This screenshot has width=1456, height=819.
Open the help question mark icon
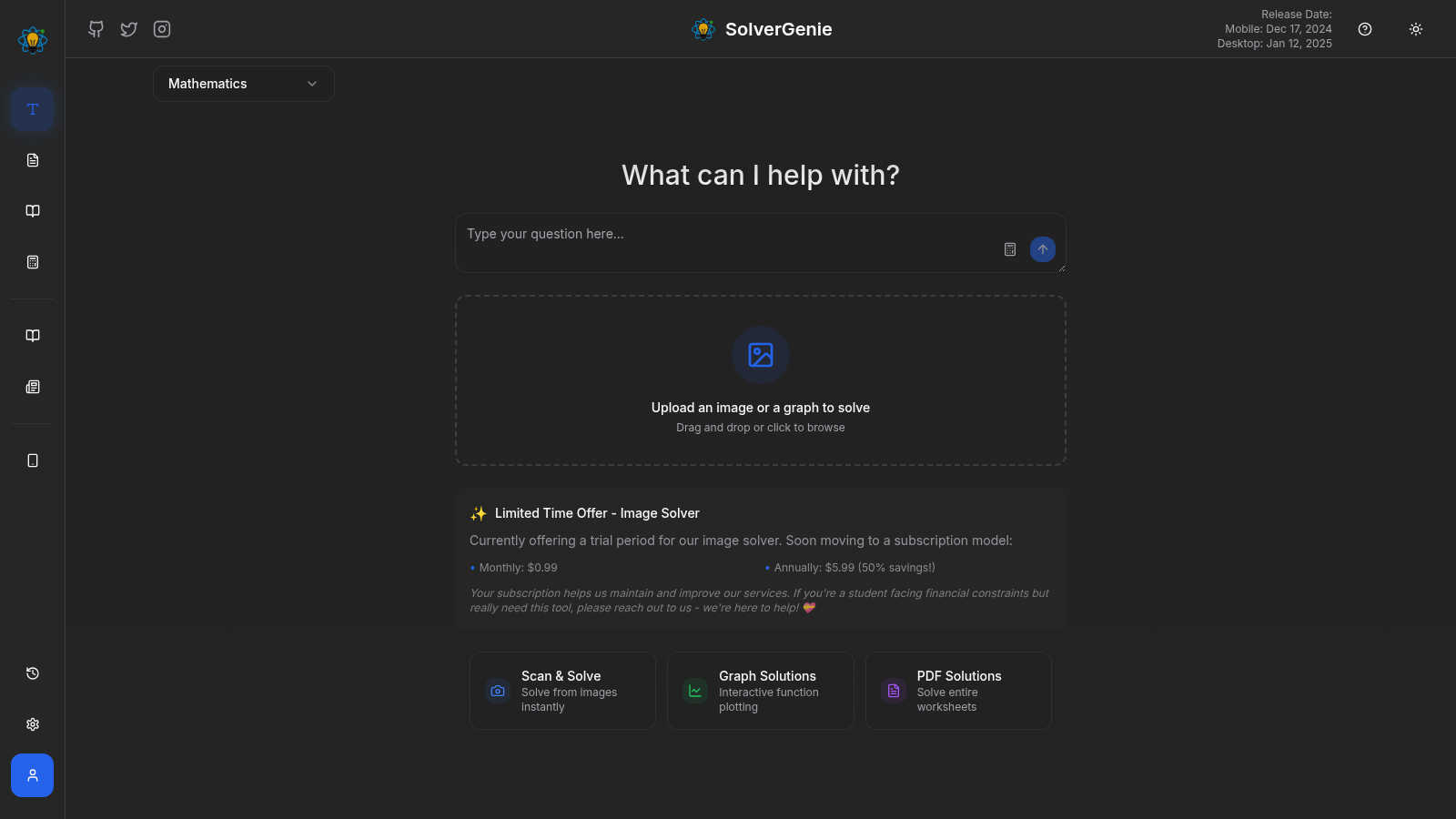(1365, 29)
